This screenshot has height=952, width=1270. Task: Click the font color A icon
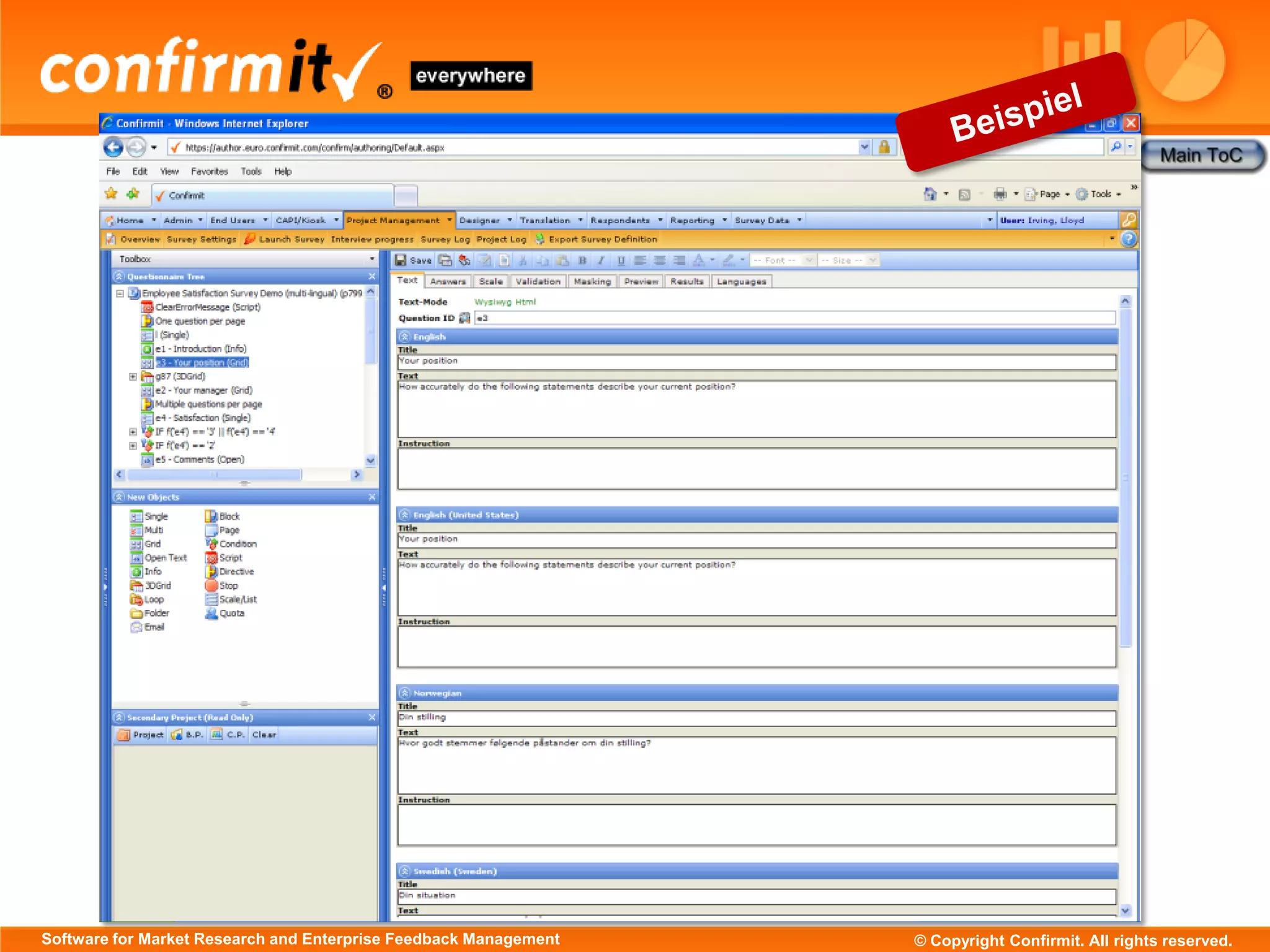(x=699, y=260)
